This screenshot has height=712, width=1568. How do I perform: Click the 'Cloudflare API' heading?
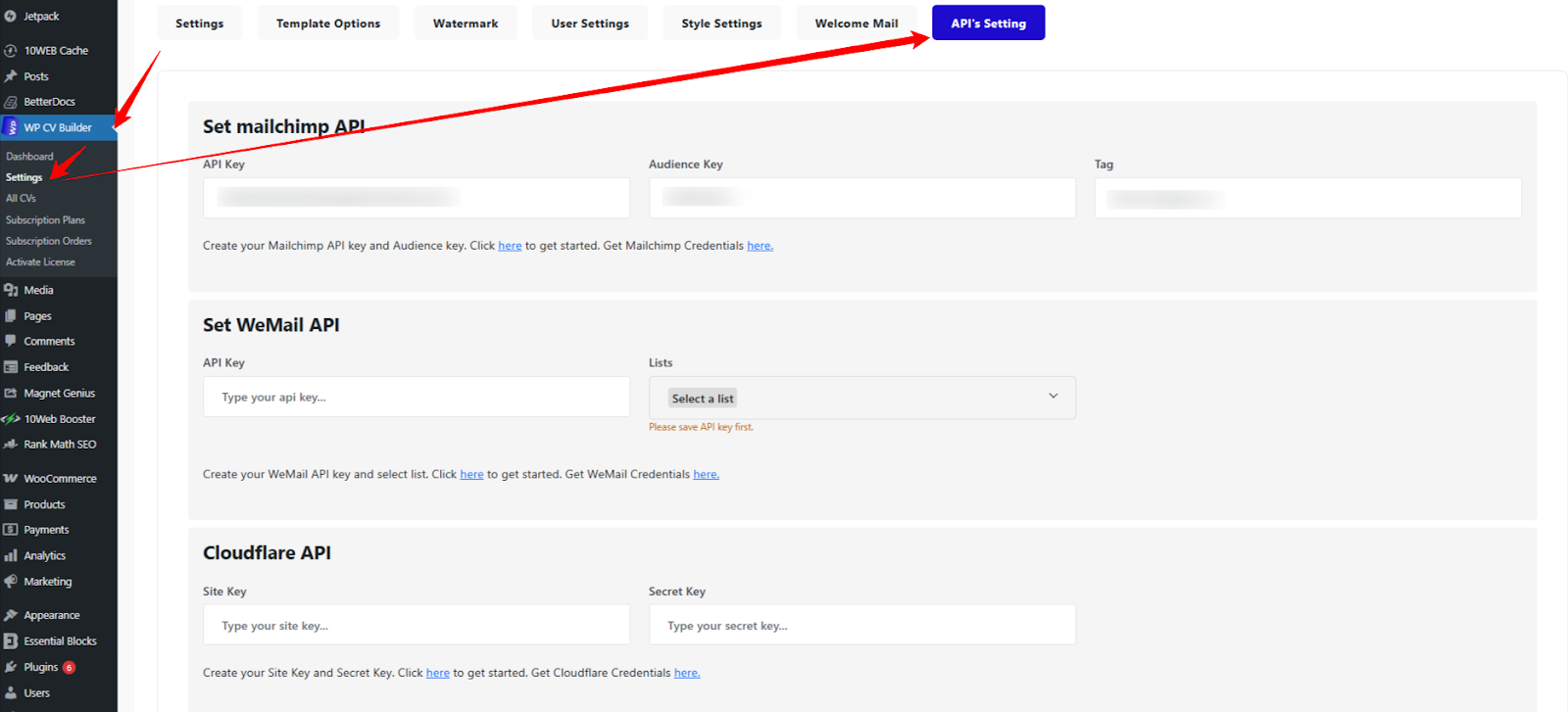pyautogui.click(x=267, y=553)
